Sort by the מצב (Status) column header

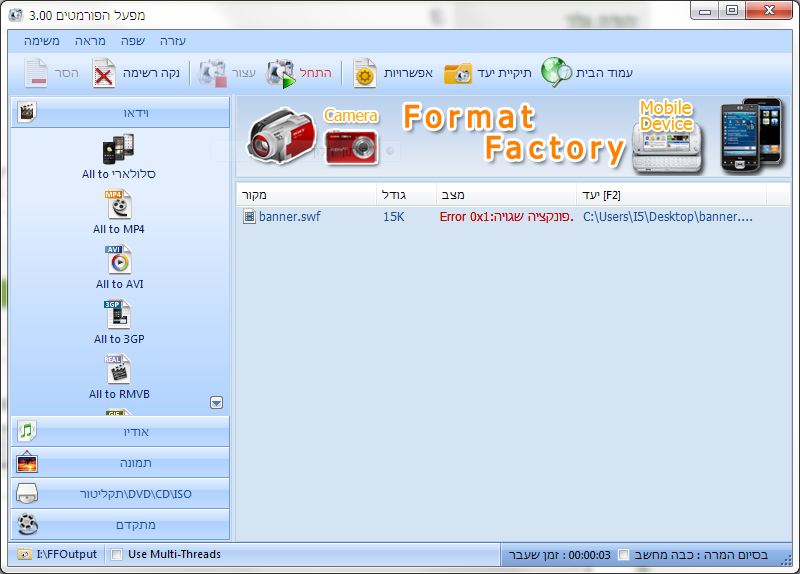507,195
